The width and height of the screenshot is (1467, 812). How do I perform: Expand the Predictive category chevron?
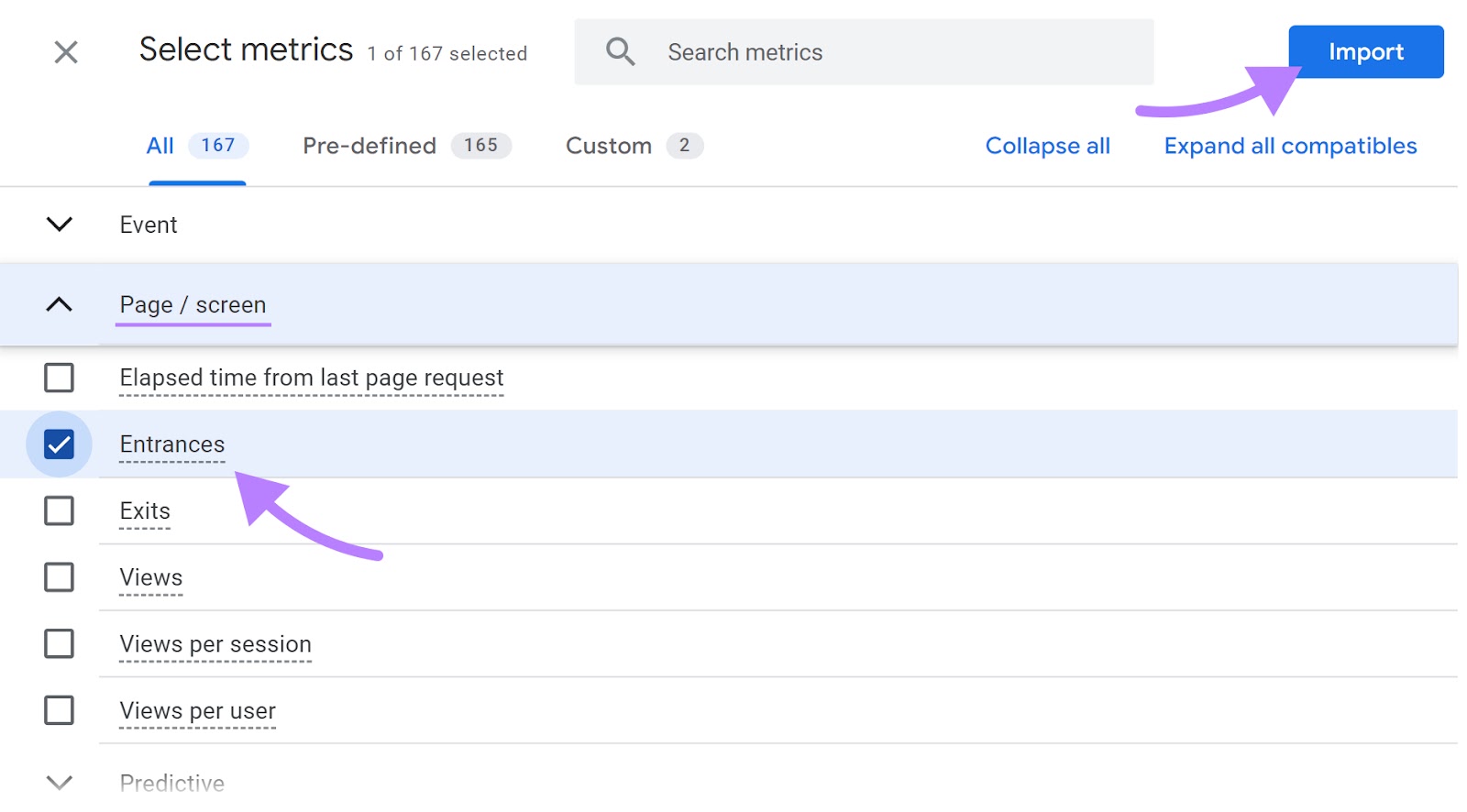point(60,783)
